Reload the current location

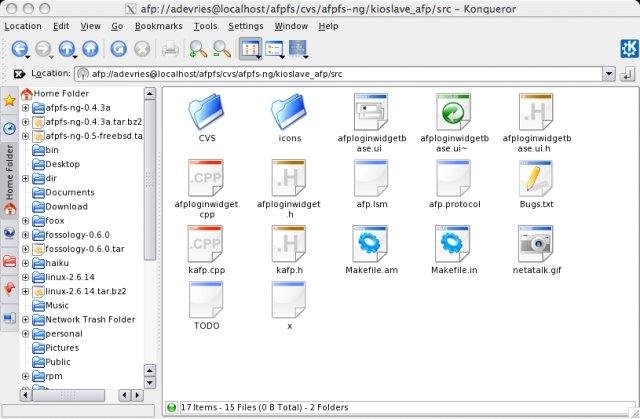click(118, 49)
